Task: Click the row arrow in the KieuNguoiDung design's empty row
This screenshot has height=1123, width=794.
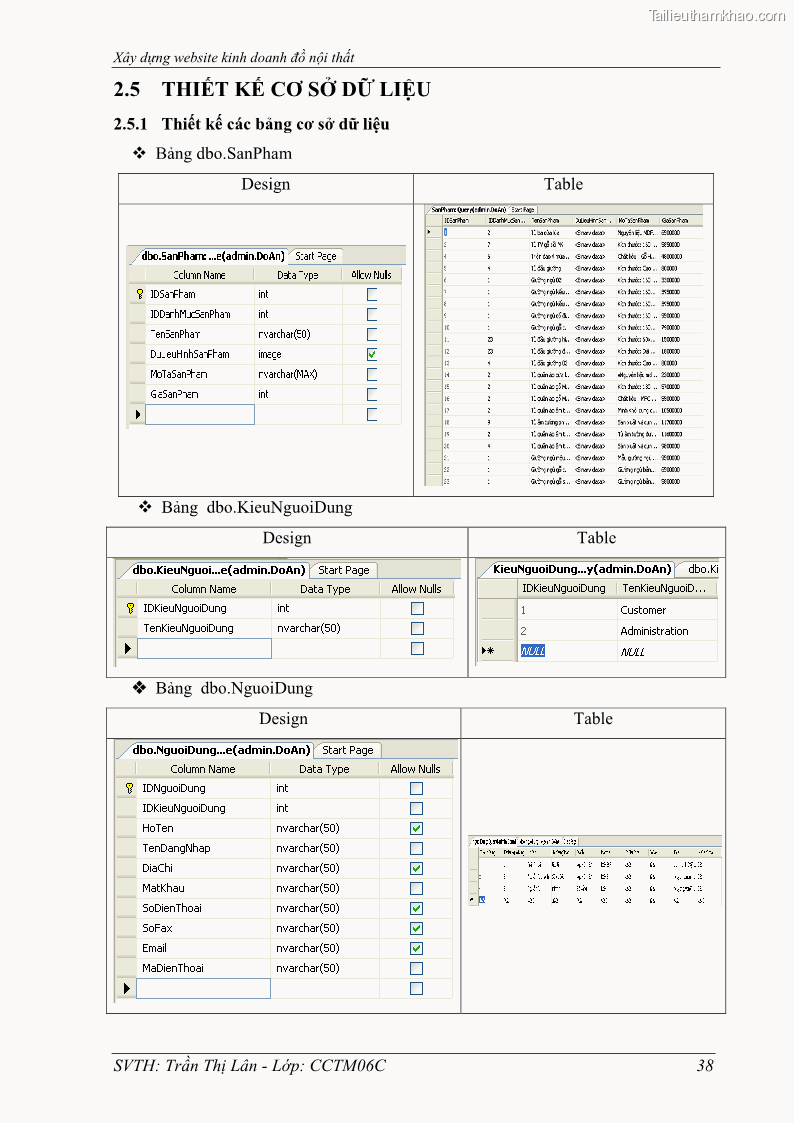Action: pyautogui.click(x=127, y=649)
